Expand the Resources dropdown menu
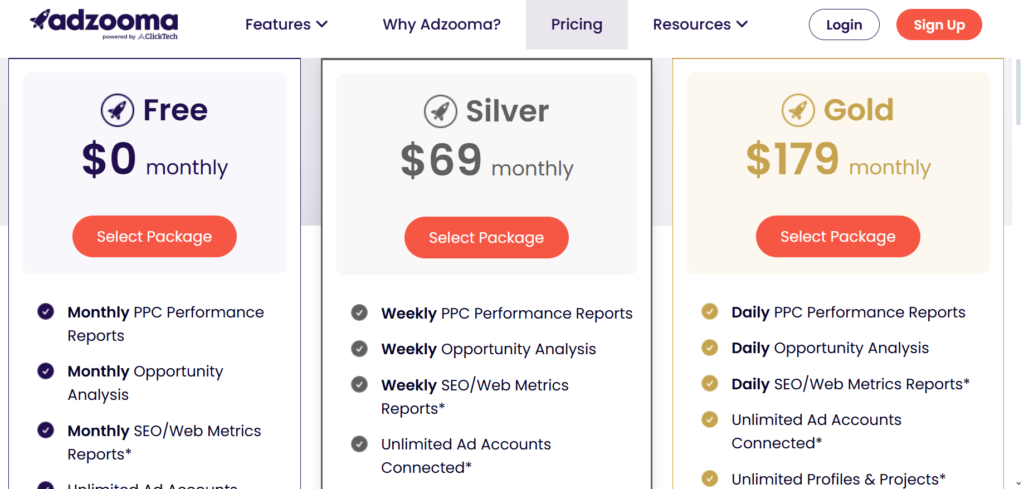The width and height of the screenshot is (1024, 489). click(x=700, y=25)
